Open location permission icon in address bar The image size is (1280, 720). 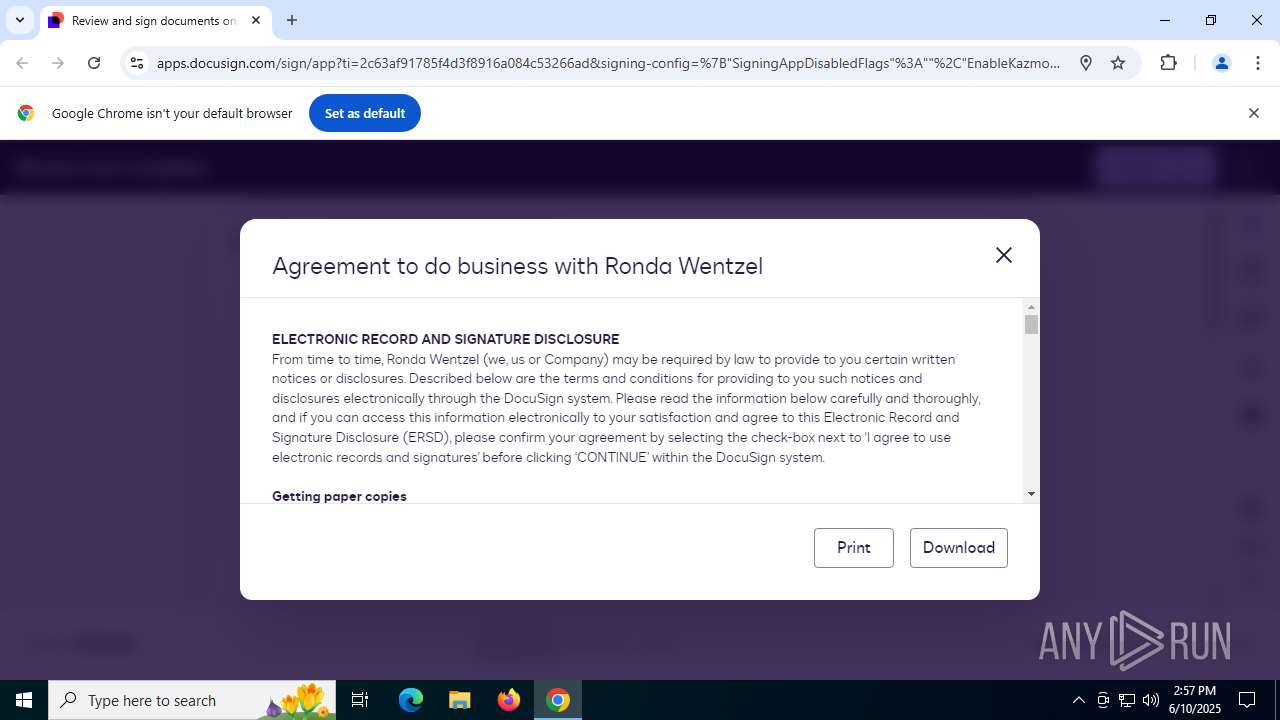click(x=1086, y=63)
